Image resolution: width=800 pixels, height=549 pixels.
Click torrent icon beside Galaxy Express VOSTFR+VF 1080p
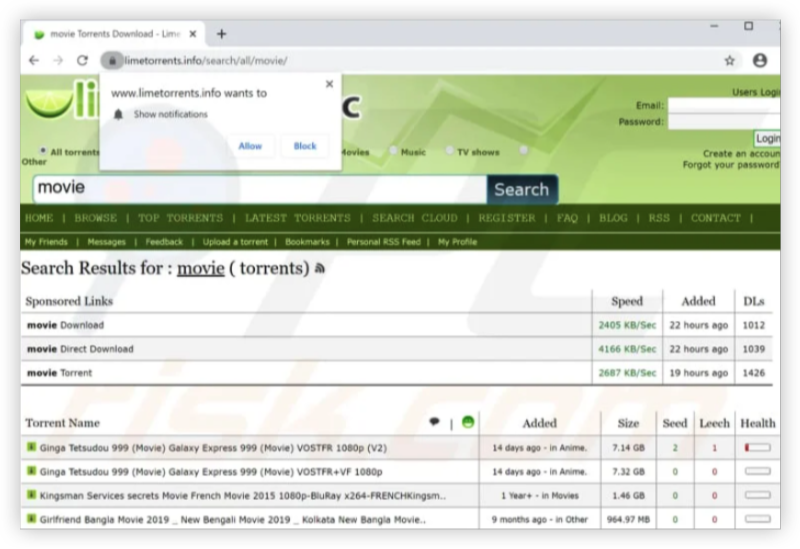[32, 471]
